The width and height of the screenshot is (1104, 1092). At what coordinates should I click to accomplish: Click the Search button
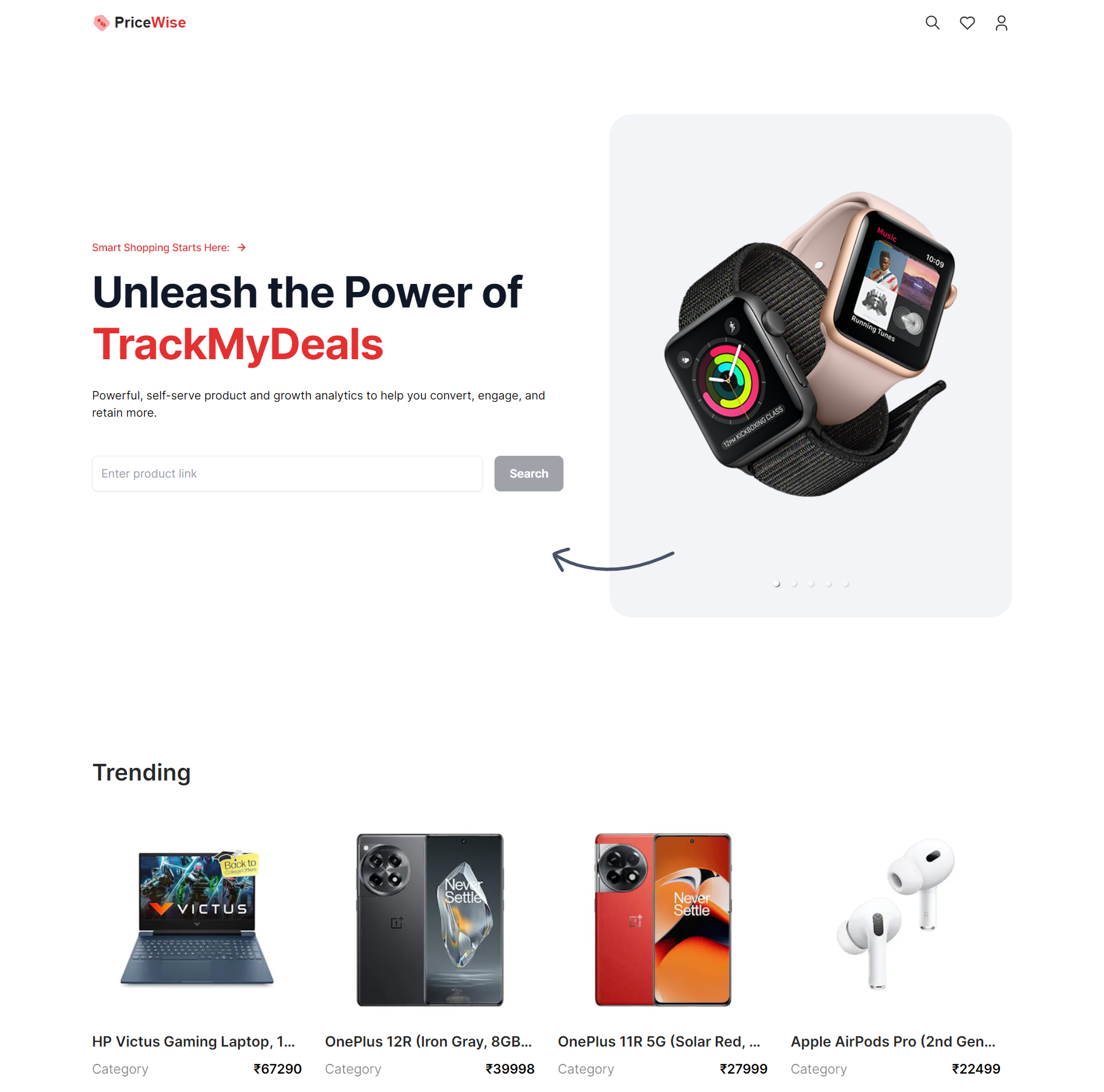(x=528, y=473)
